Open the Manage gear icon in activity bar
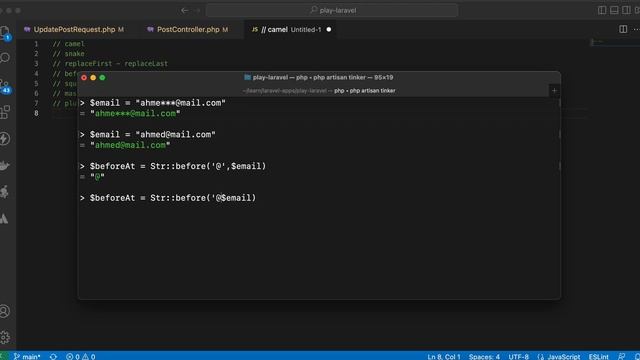This screenshot has height=360, width=640. [x=5, y=337]
